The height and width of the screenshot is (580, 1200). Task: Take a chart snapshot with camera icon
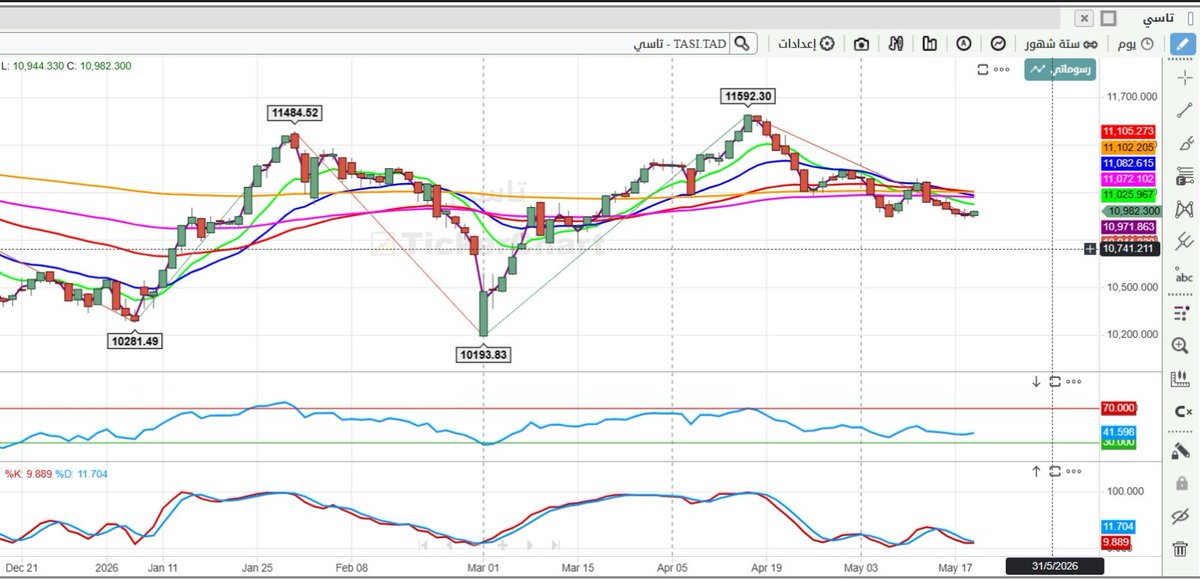[861, 44]
